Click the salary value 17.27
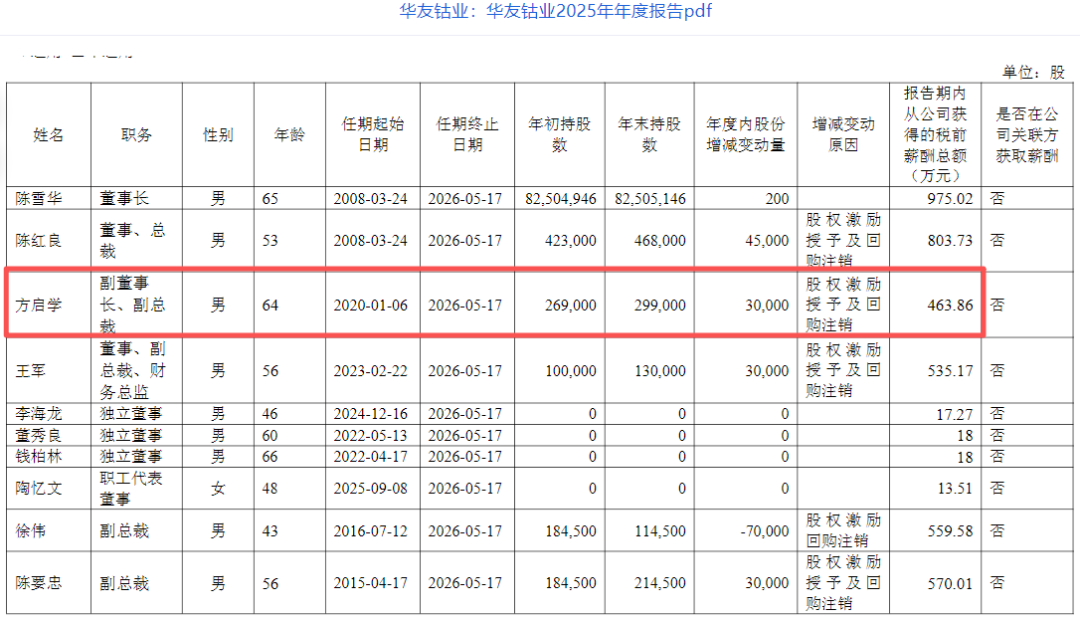1080x618 pixels. pyautogui.click(x=955, y=415)
